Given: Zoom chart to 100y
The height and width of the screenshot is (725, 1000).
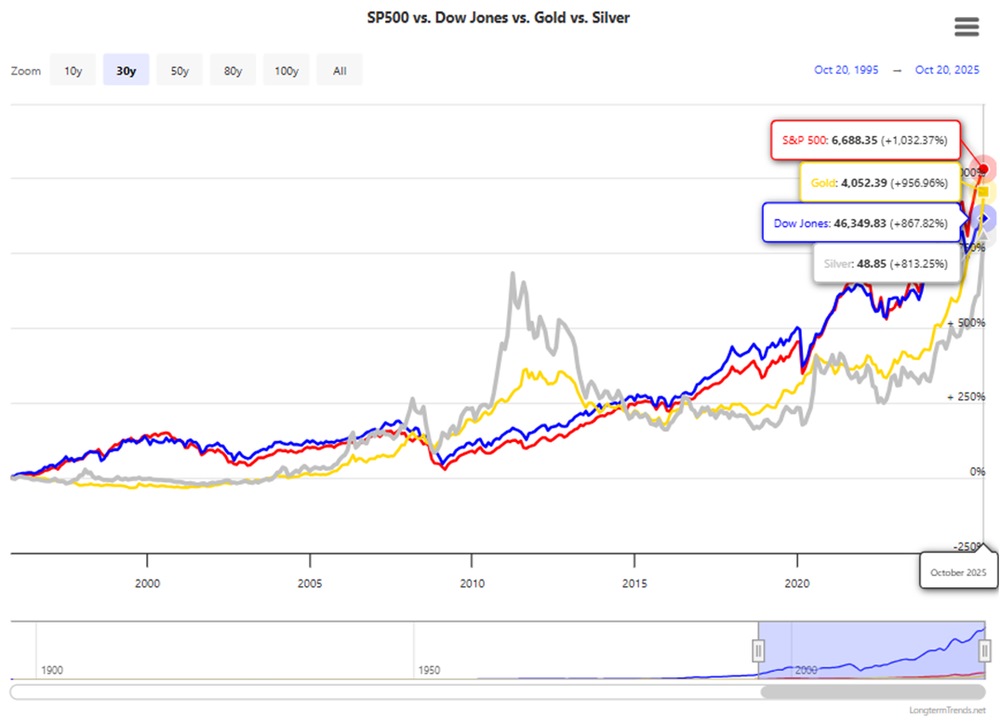Looking at the screenshot, I should point(286,71).
